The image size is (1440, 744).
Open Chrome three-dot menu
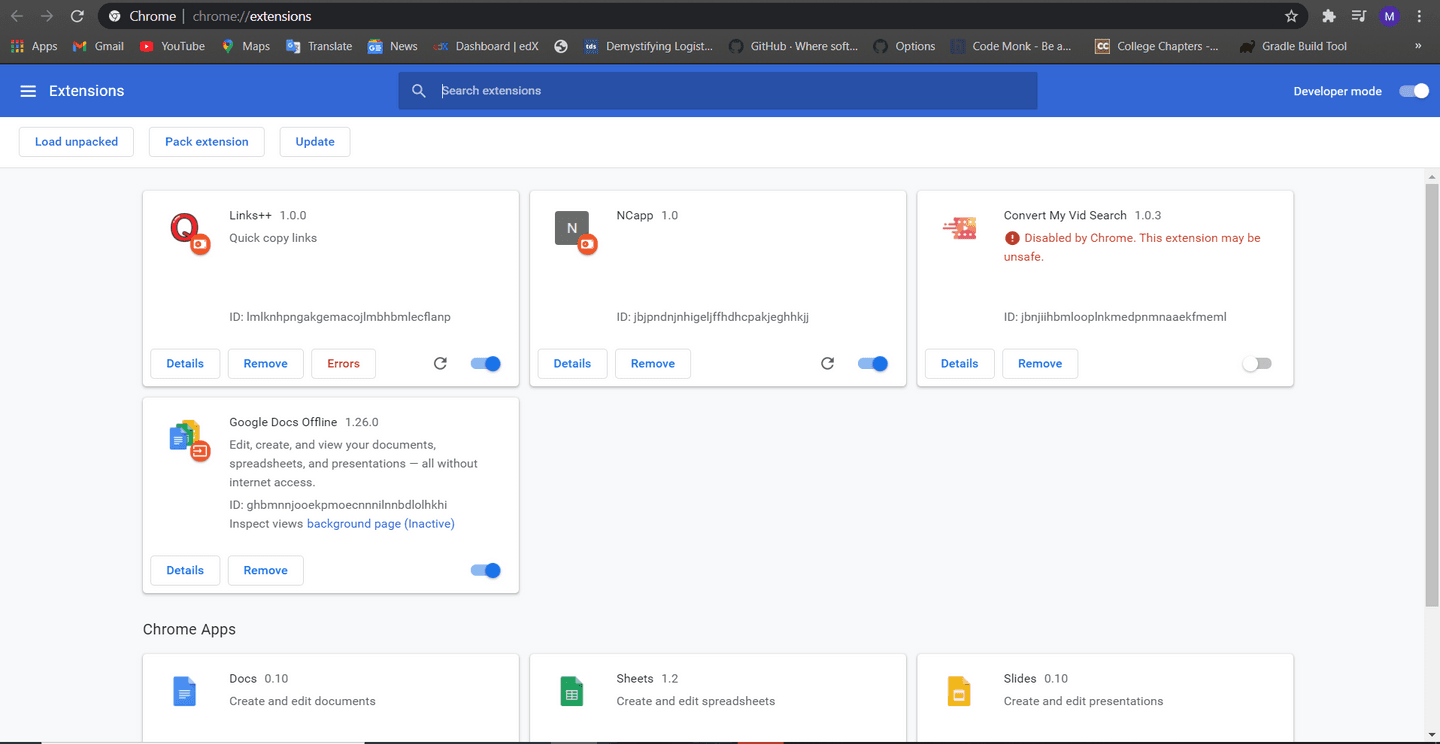click(1419, 16)
